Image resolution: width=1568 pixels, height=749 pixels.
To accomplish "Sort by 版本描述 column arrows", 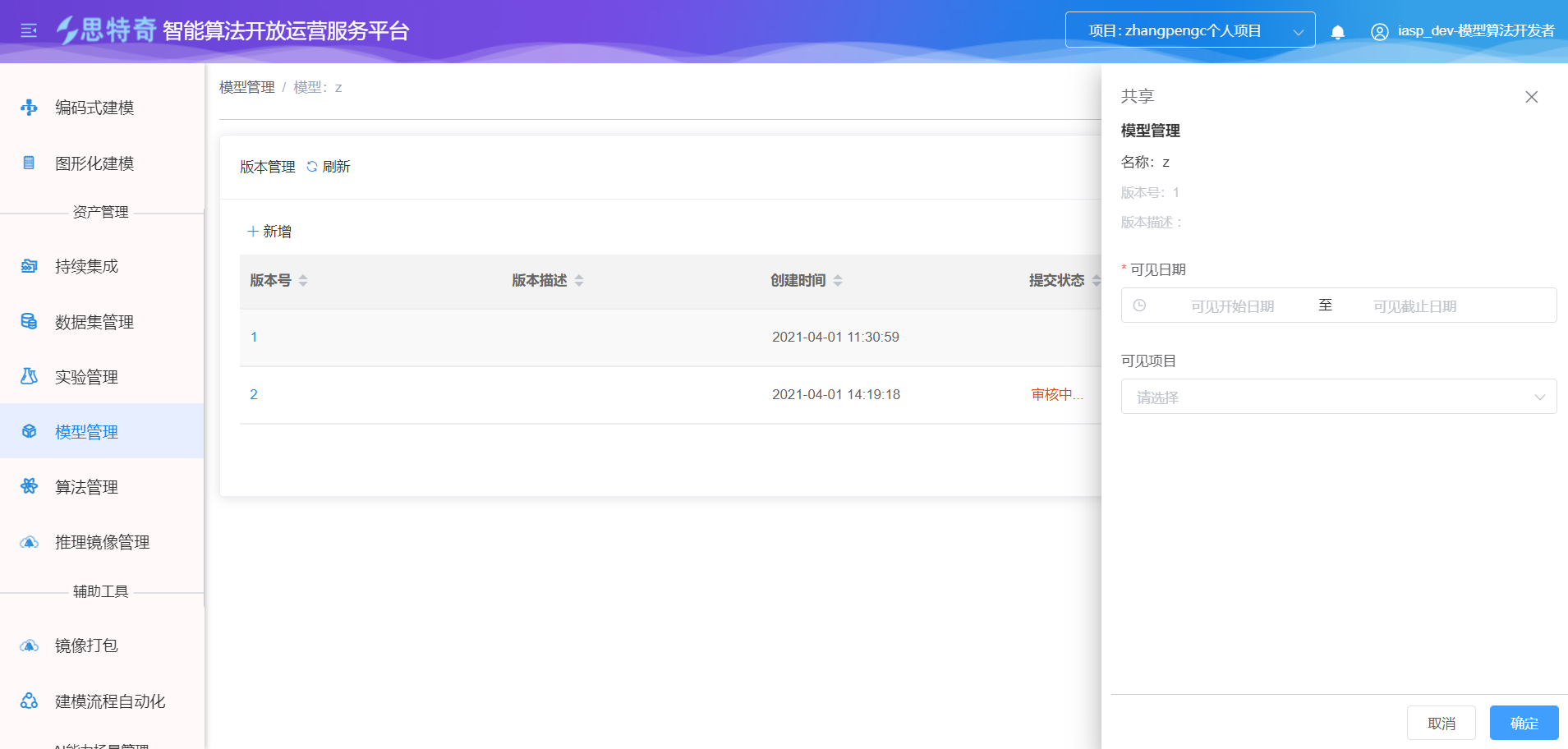I will point(579,281).
